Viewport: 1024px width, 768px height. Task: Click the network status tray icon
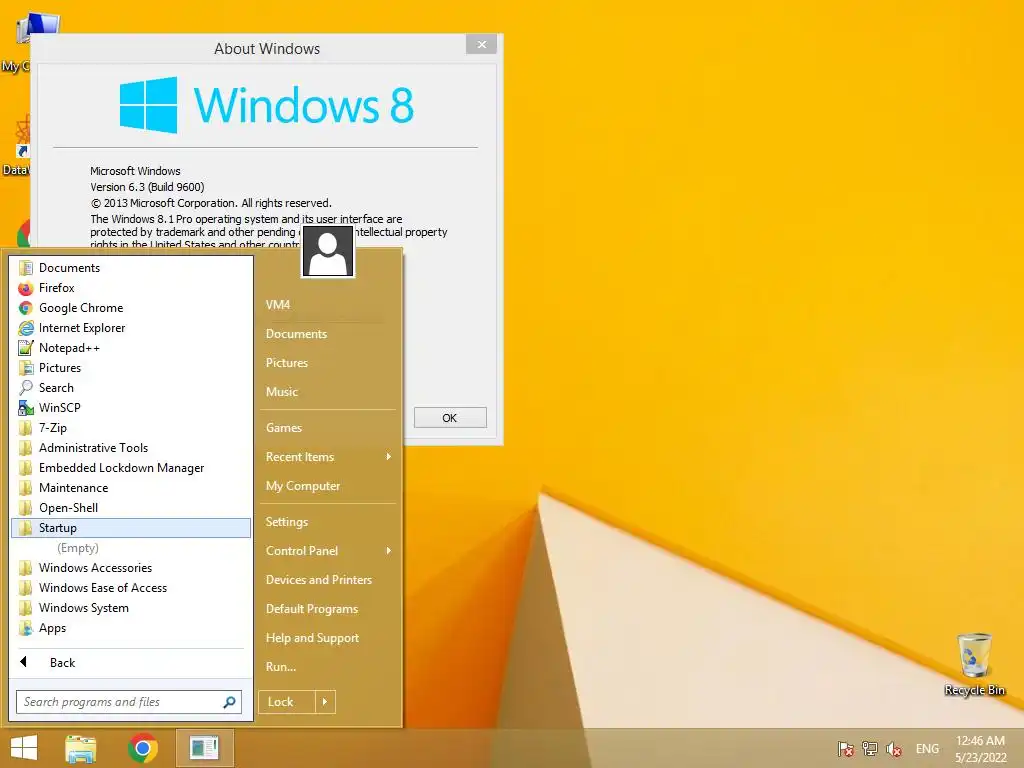coord(870,748)
